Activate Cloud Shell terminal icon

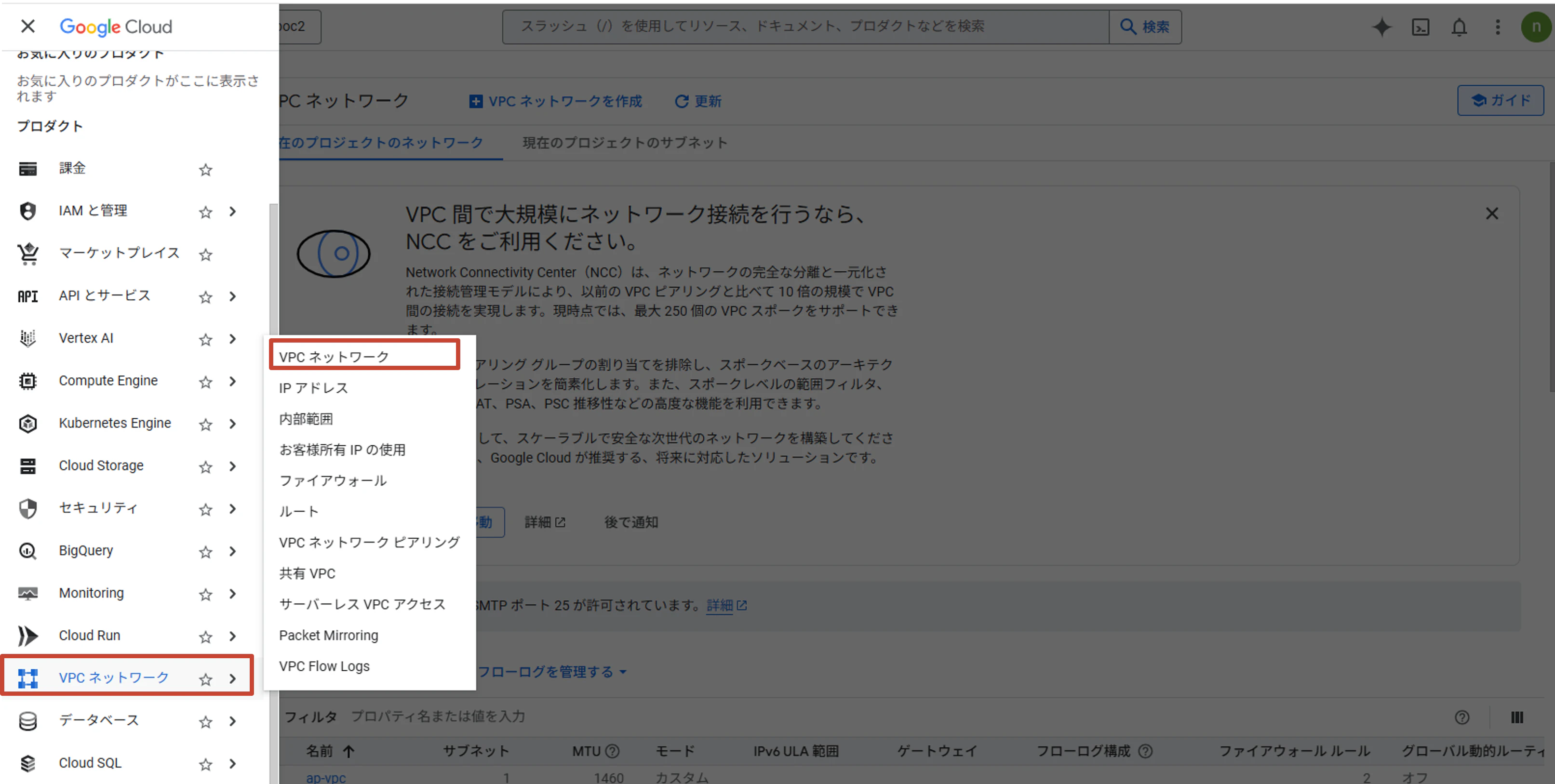pos(1421,27)
